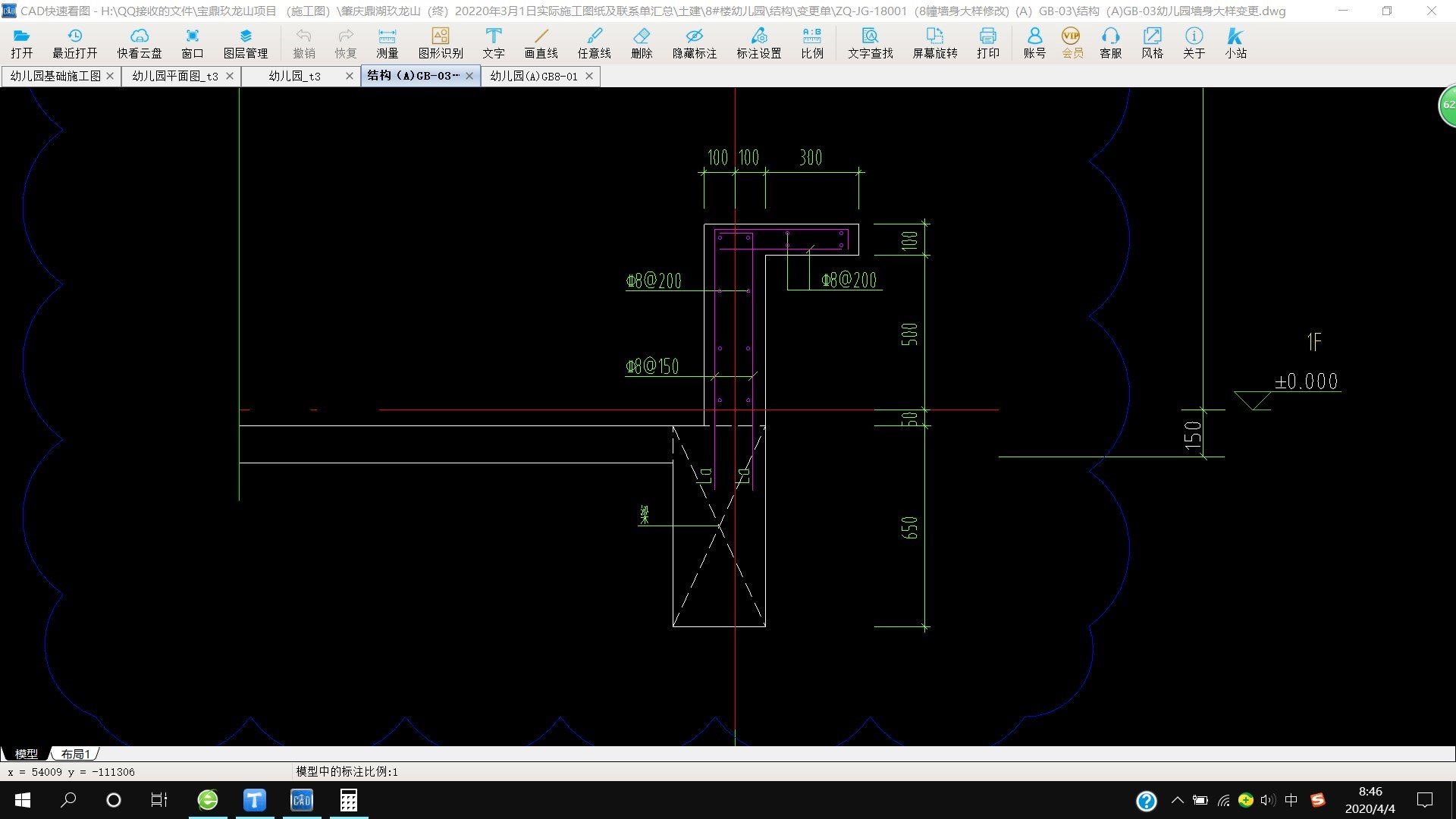The height and width of the screenshot is (819, 1456).
Task: Click the ±0.000 elevation label
Action: point(1307,381)
